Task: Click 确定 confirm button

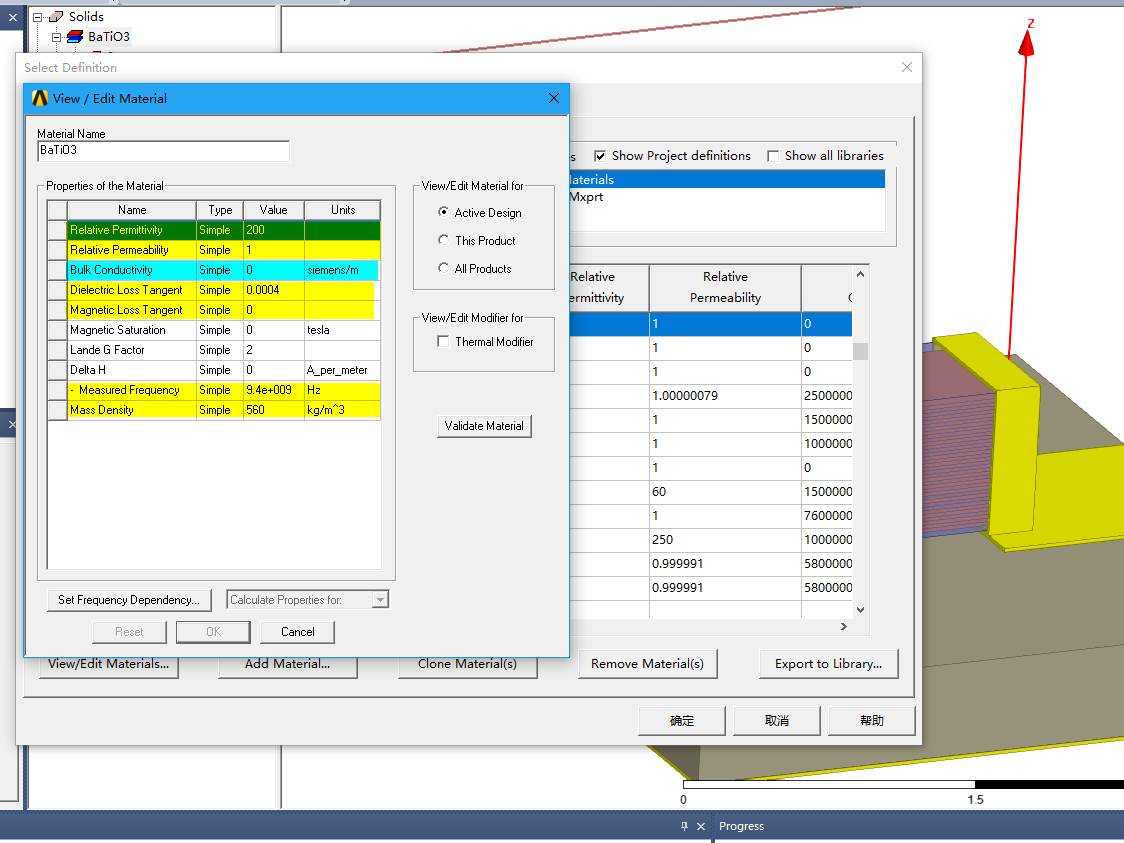Action: (682, 721)
